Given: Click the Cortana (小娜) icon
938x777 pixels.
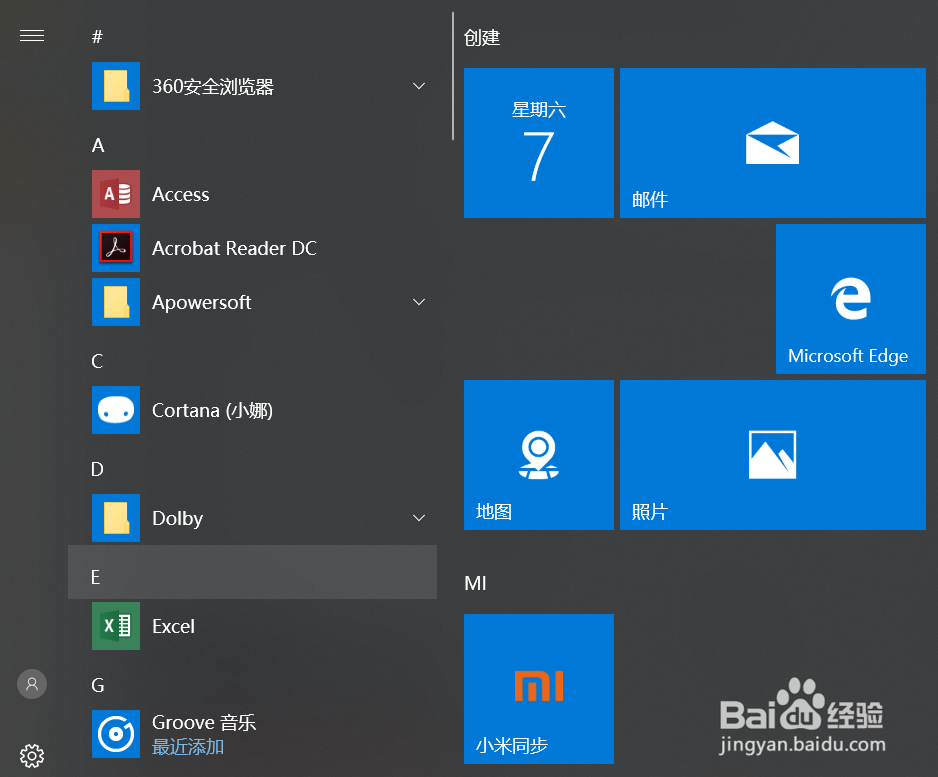Looking at the screenshot, I should [116, 410].
